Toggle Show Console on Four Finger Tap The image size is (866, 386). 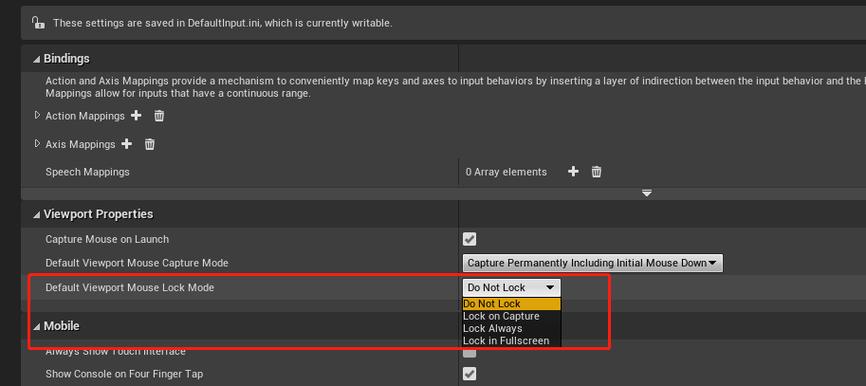coord(469,374)
